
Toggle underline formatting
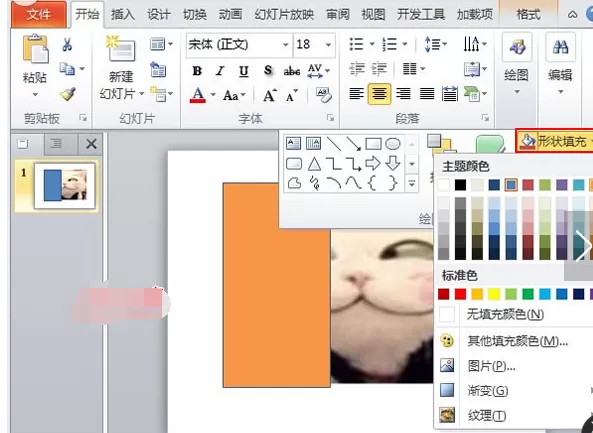tap(244, 71)
